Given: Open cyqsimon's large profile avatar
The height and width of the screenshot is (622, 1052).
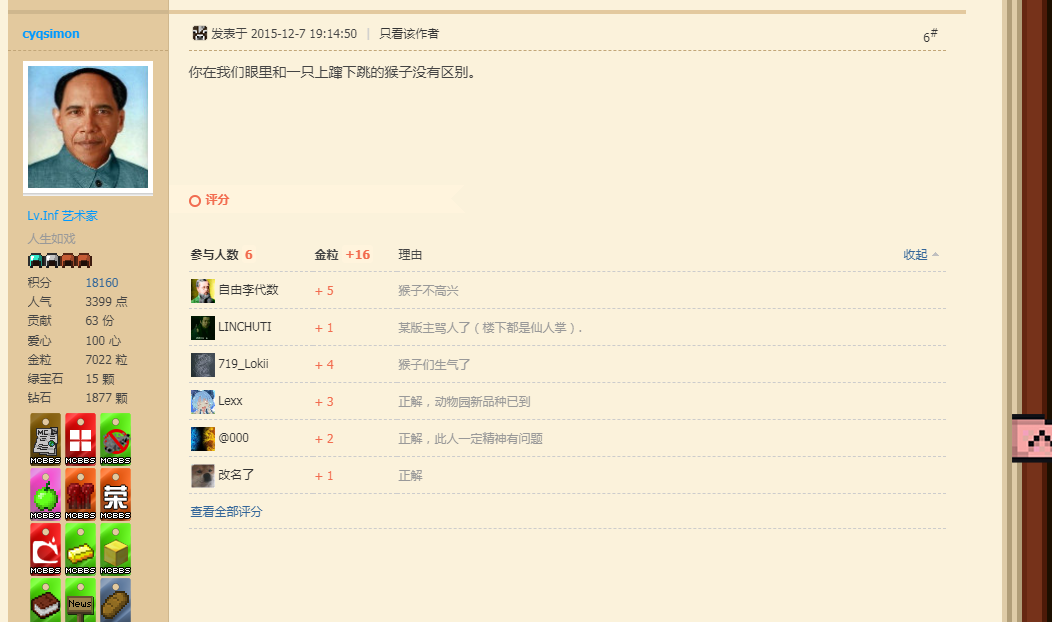Looking at the screenshot, I should 88,127.
